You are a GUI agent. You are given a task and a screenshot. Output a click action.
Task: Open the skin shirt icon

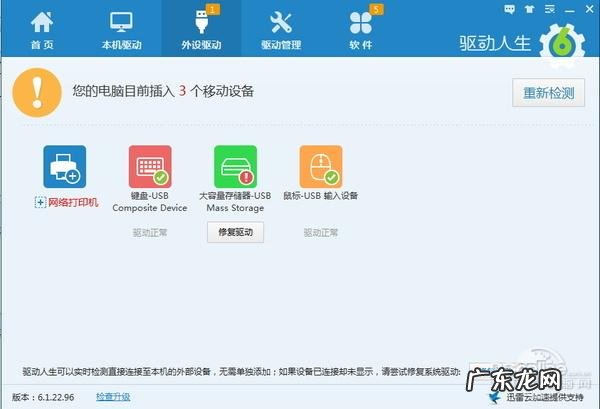click(530, 9)
